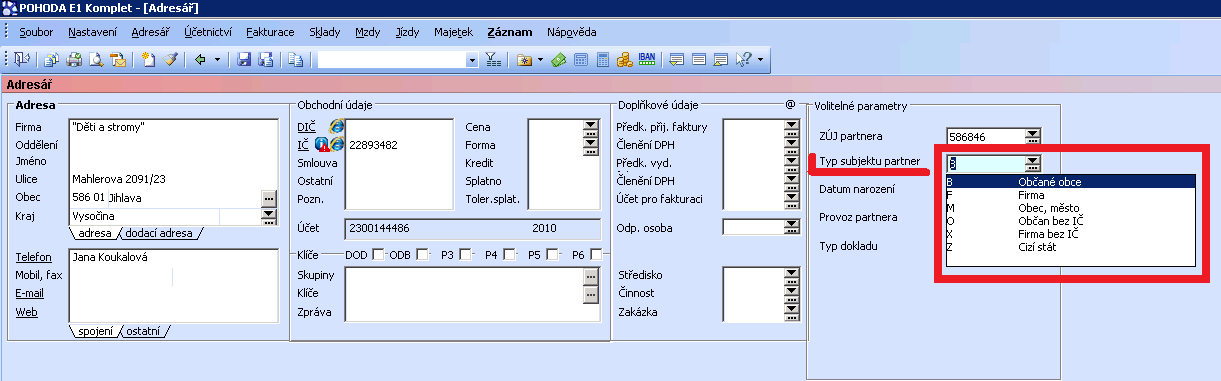
Task: Click the ellipsis button beside Obec
Action: coord(268,198)
